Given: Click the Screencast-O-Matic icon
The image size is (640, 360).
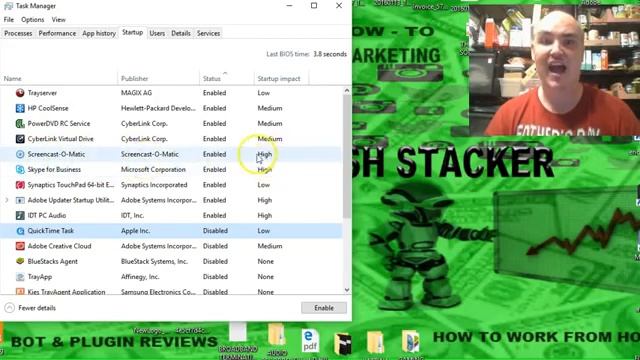Looking at the screenshot, I should pyautogui.click(x=20, y=154).
